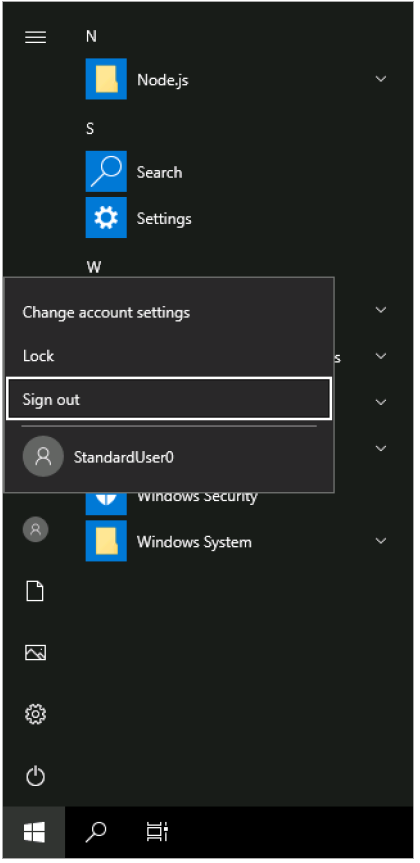Switch to StandardUser0 account
The width and height of the screenshot is (420, 863).
169,457
